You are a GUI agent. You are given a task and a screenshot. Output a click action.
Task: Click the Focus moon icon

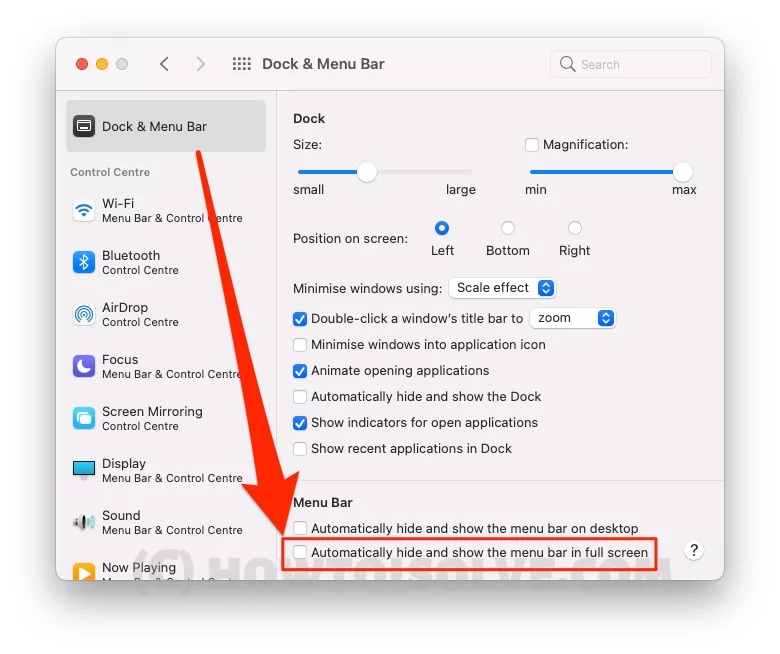tap(84, 366)
